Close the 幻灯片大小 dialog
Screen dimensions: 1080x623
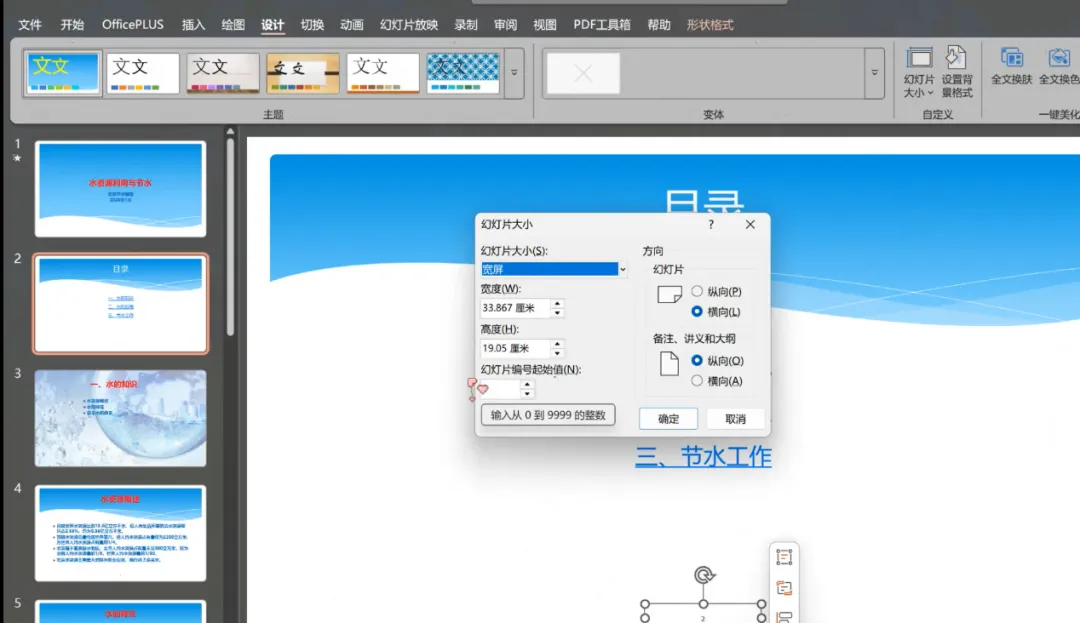[750, 224]
